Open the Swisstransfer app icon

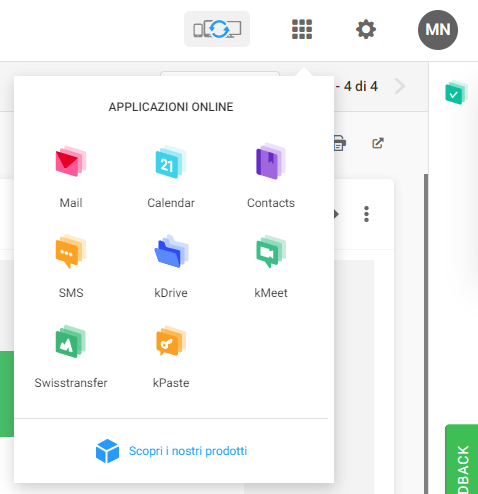click(x=71, y=341)
